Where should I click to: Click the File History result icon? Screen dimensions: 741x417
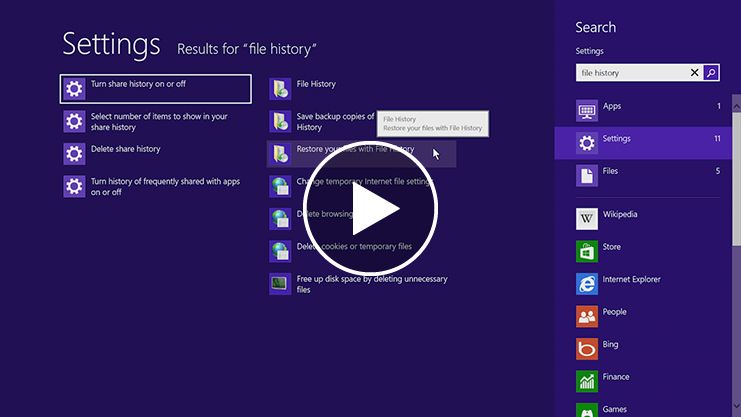coord(280,89)
